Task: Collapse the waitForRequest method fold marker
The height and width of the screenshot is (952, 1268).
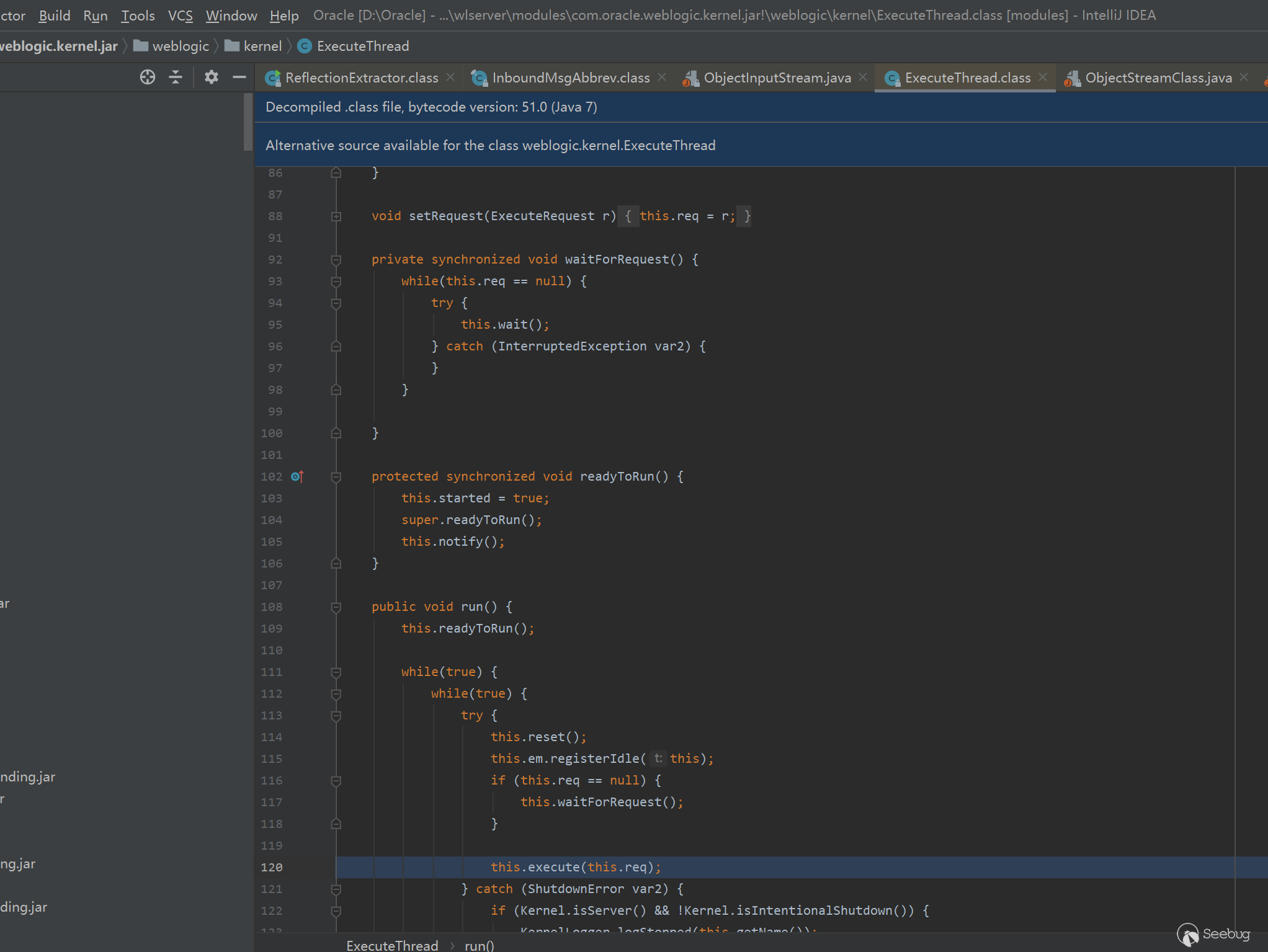Action: pos(336,260)
